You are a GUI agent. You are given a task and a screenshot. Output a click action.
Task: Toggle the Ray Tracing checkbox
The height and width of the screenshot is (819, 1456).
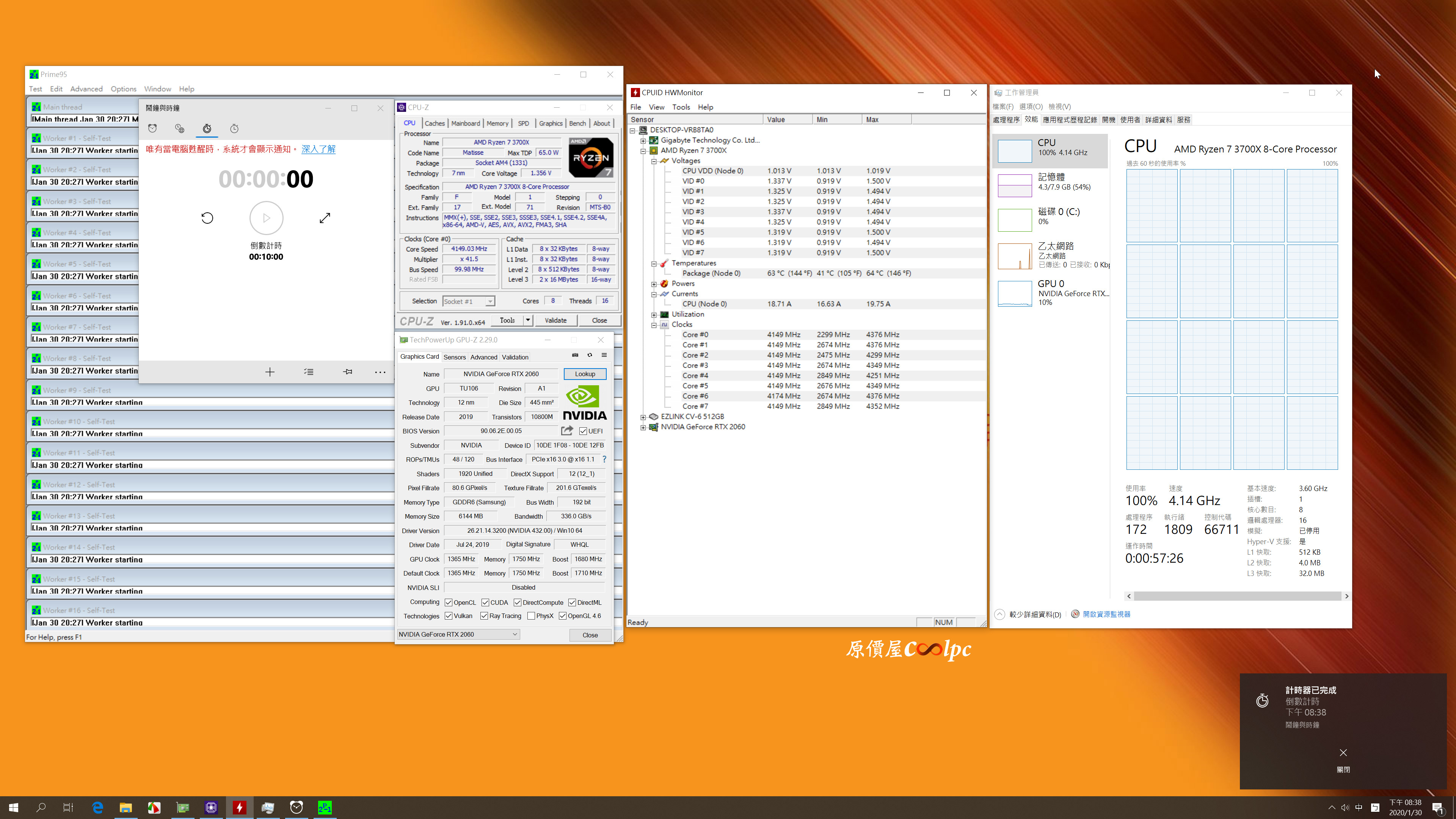[484, 616]
